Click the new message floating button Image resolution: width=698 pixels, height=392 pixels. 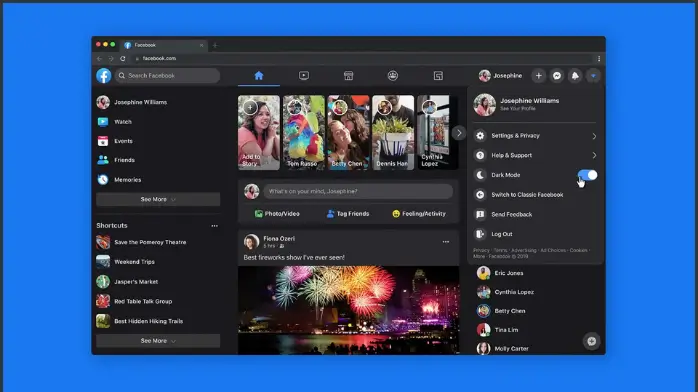coord(592,341)
